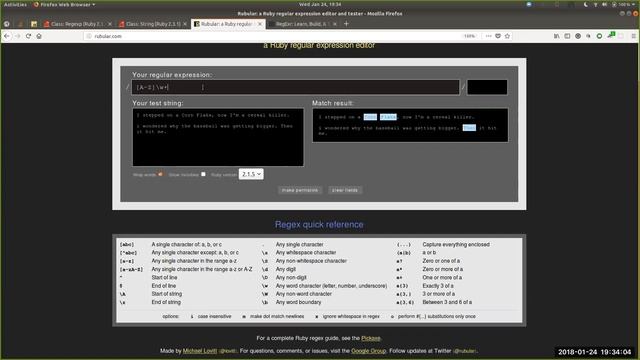
Task: Close the Class: String tab
Action: point(185,24)
